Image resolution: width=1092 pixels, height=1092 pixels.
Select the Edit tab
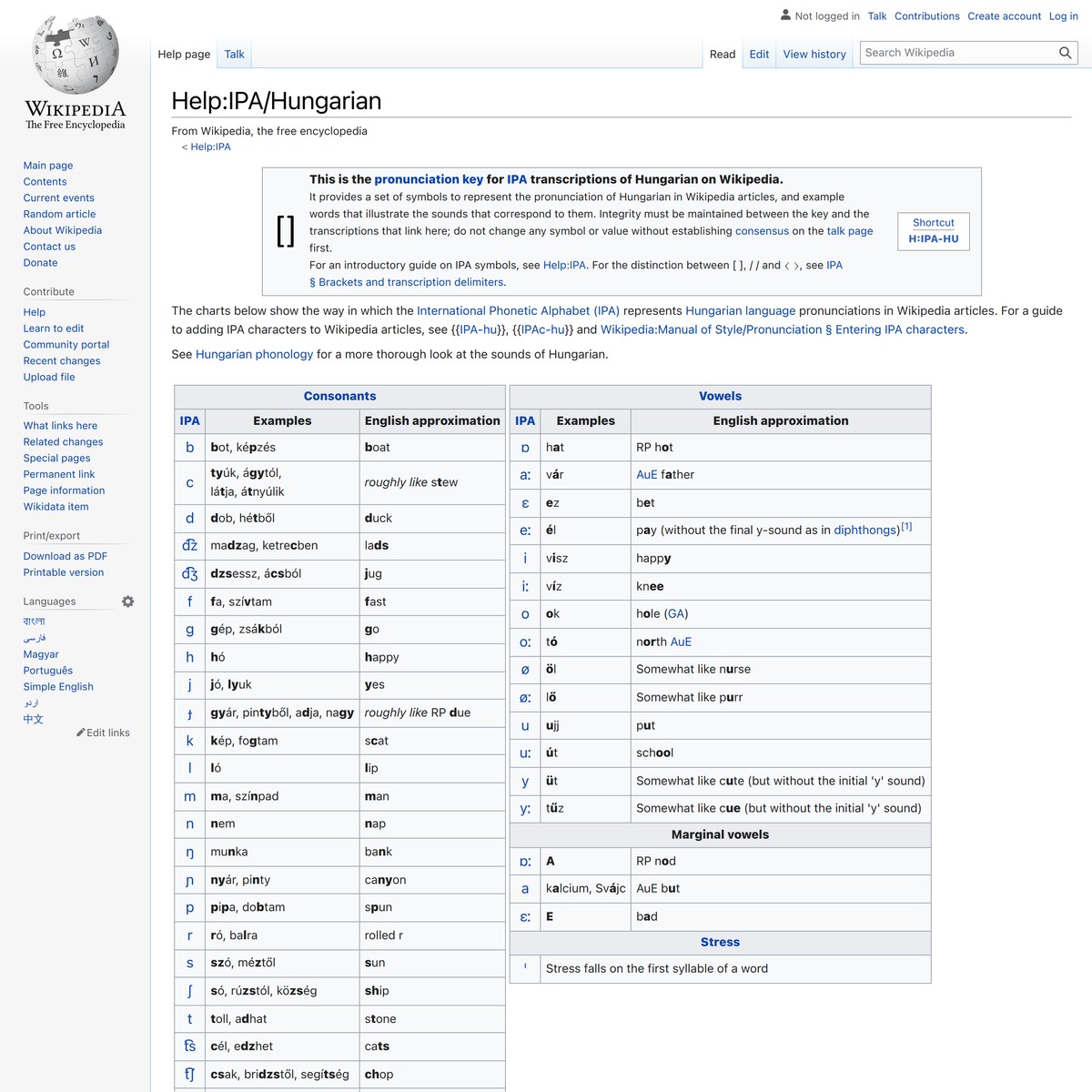(758, 54)
